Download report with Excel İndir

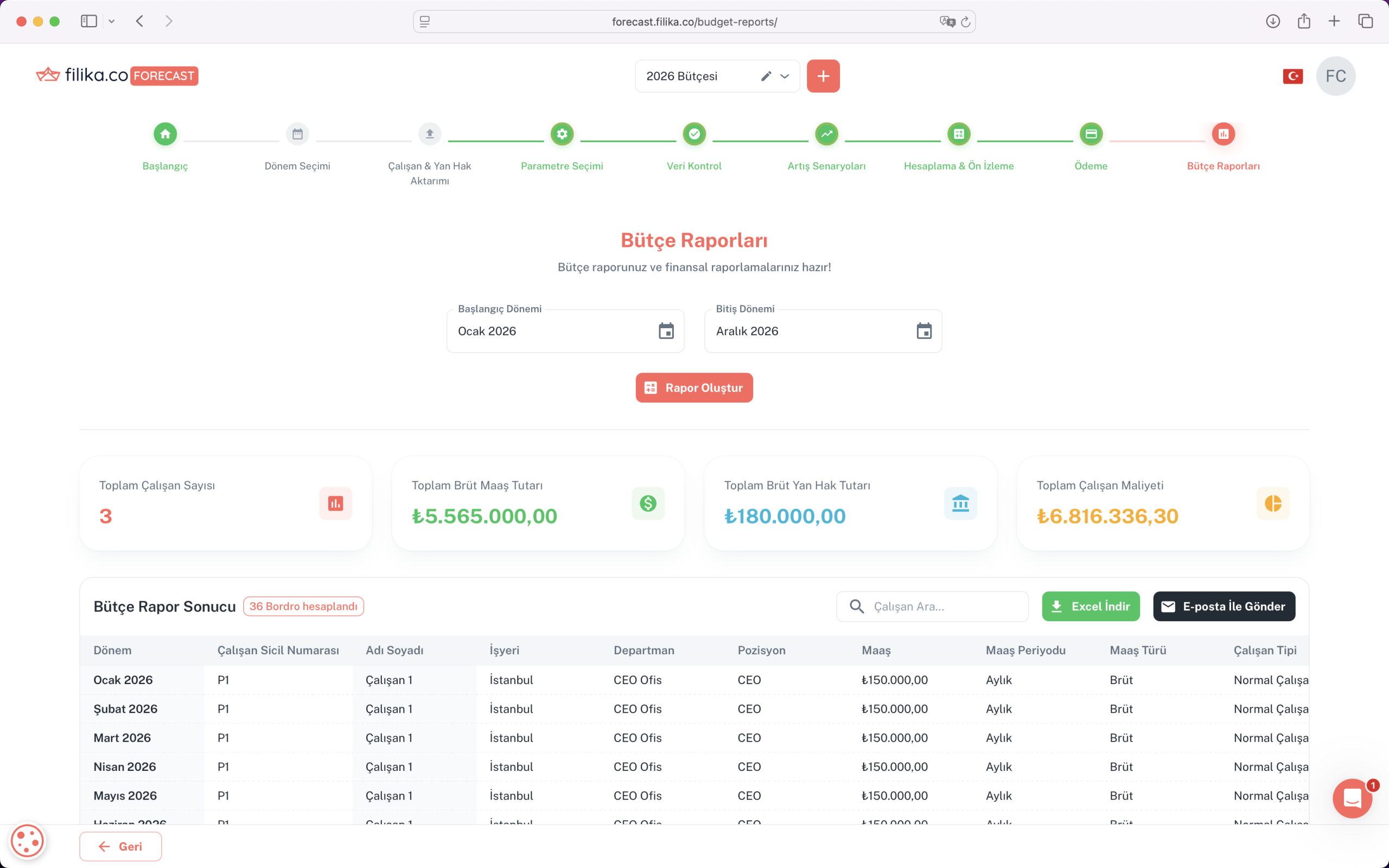1091,606
